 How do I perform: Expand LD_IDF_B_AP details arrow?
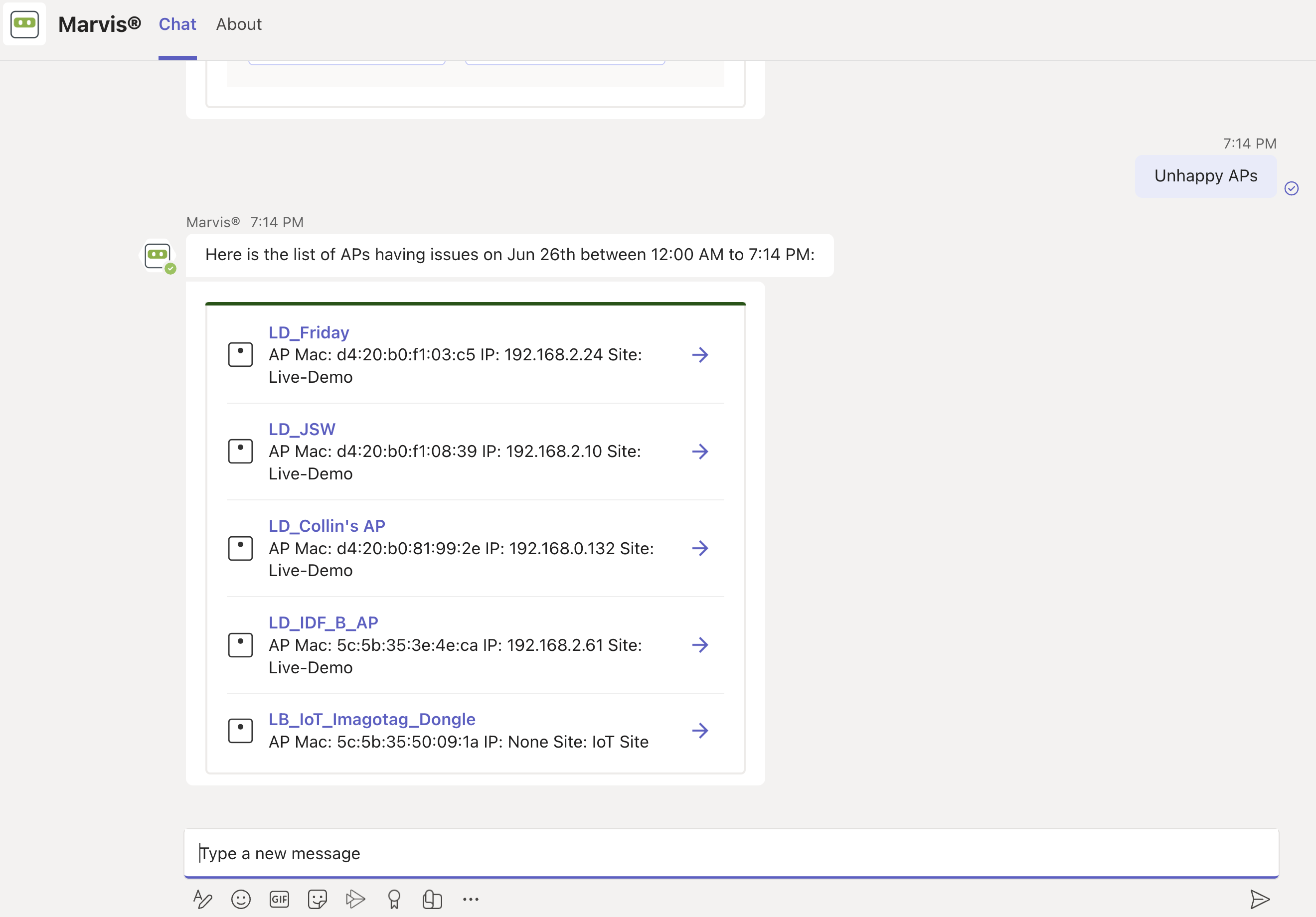(700, 645)
